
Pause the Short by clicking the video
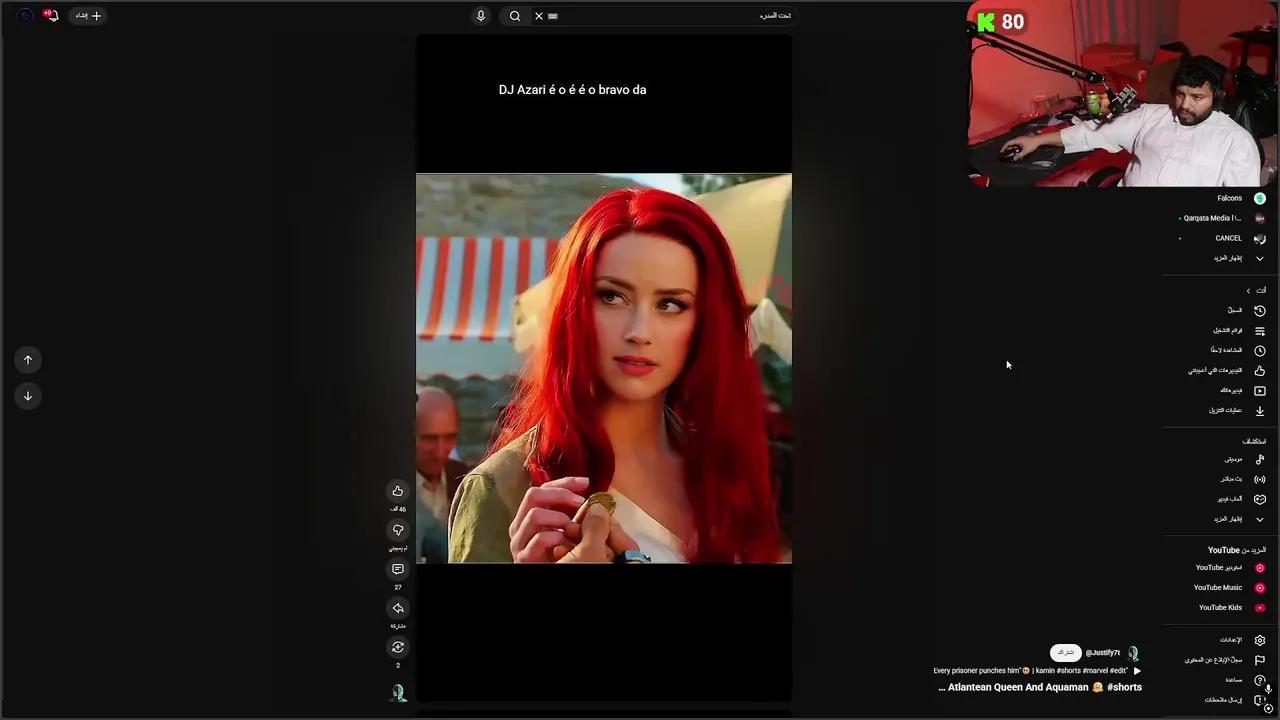tap(604, 368)
